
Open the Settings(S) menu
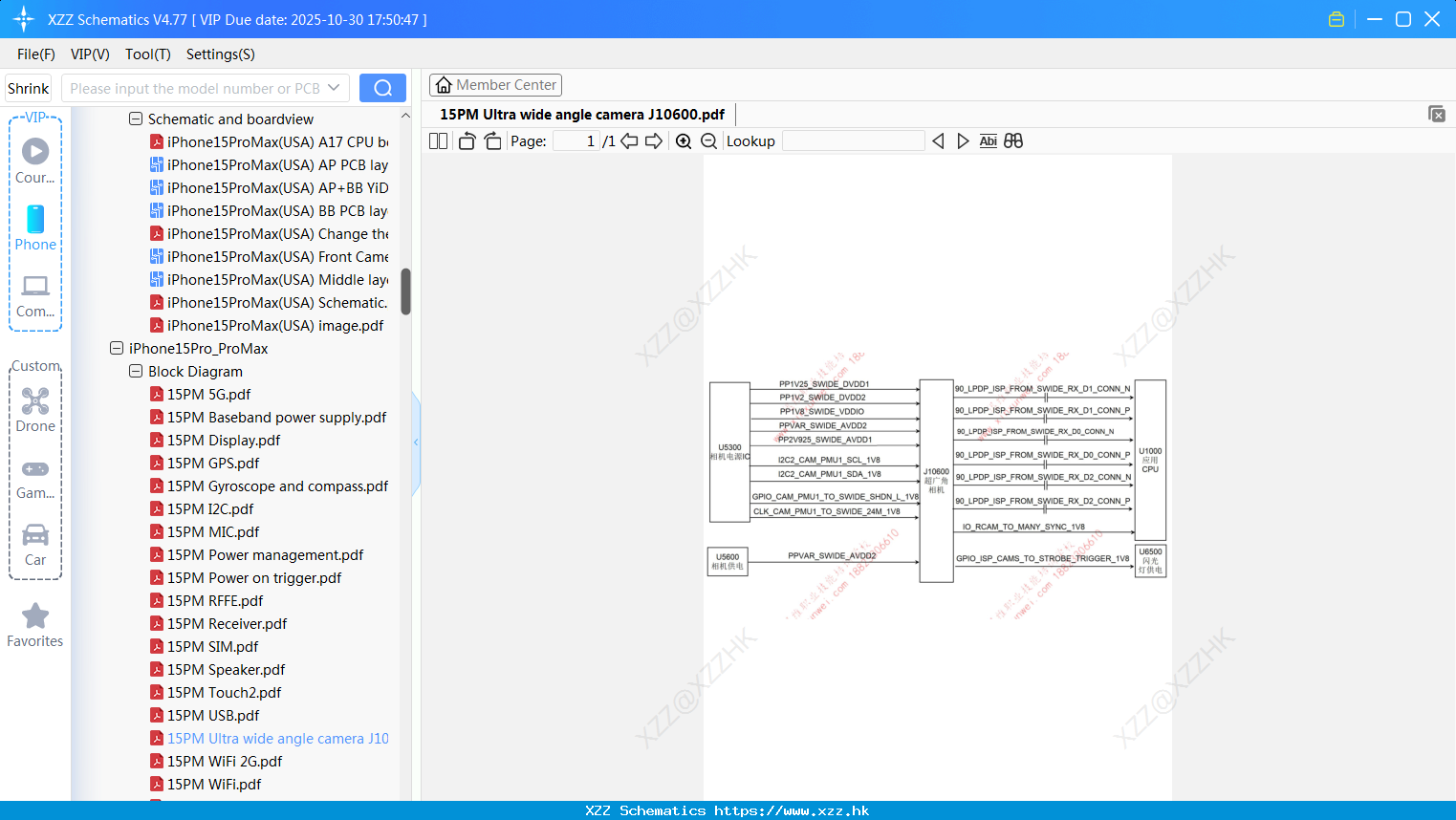(x=221, y=54)
